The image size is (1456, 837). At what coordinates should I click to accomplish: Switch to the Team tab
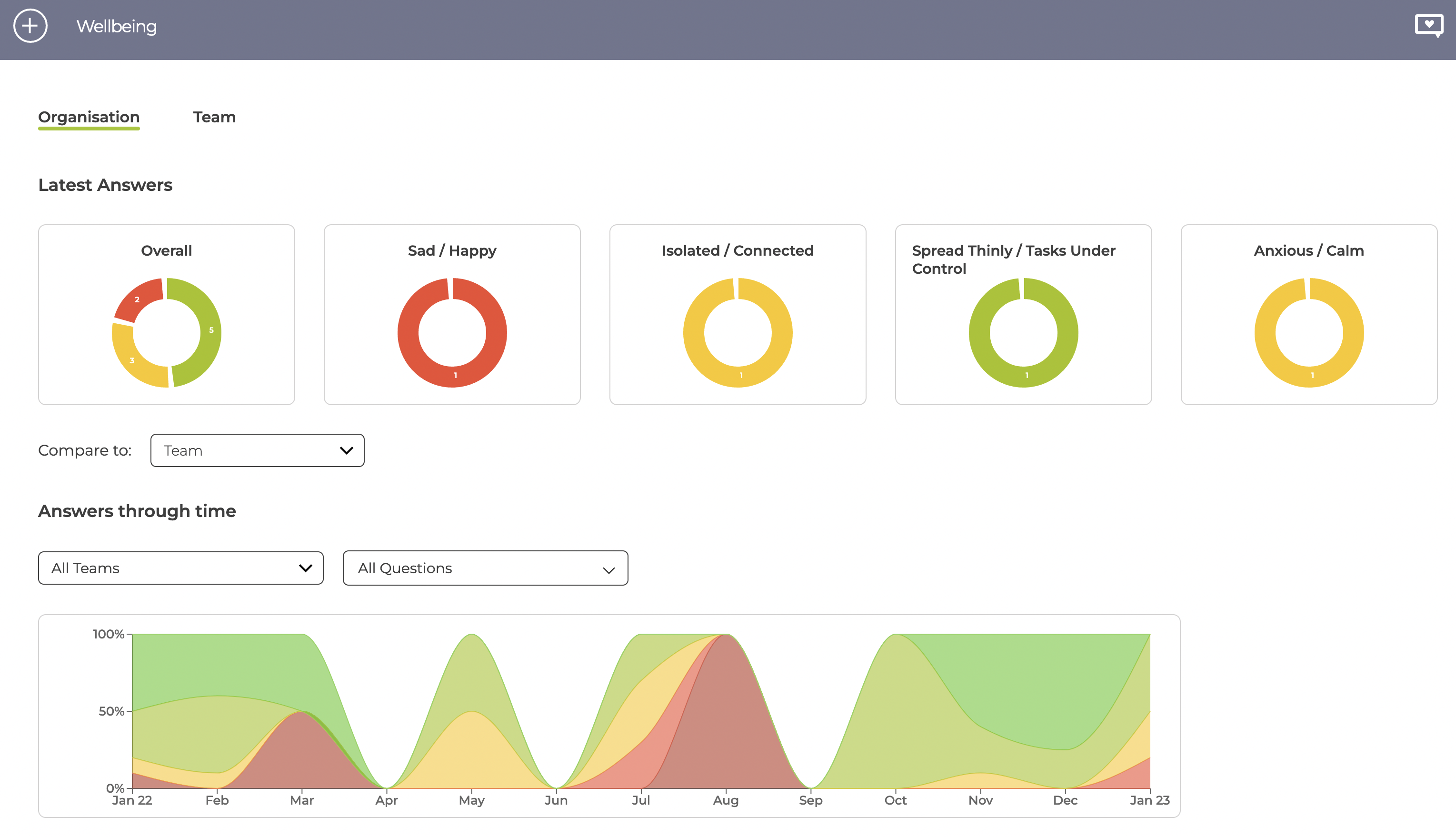[214, 117]
